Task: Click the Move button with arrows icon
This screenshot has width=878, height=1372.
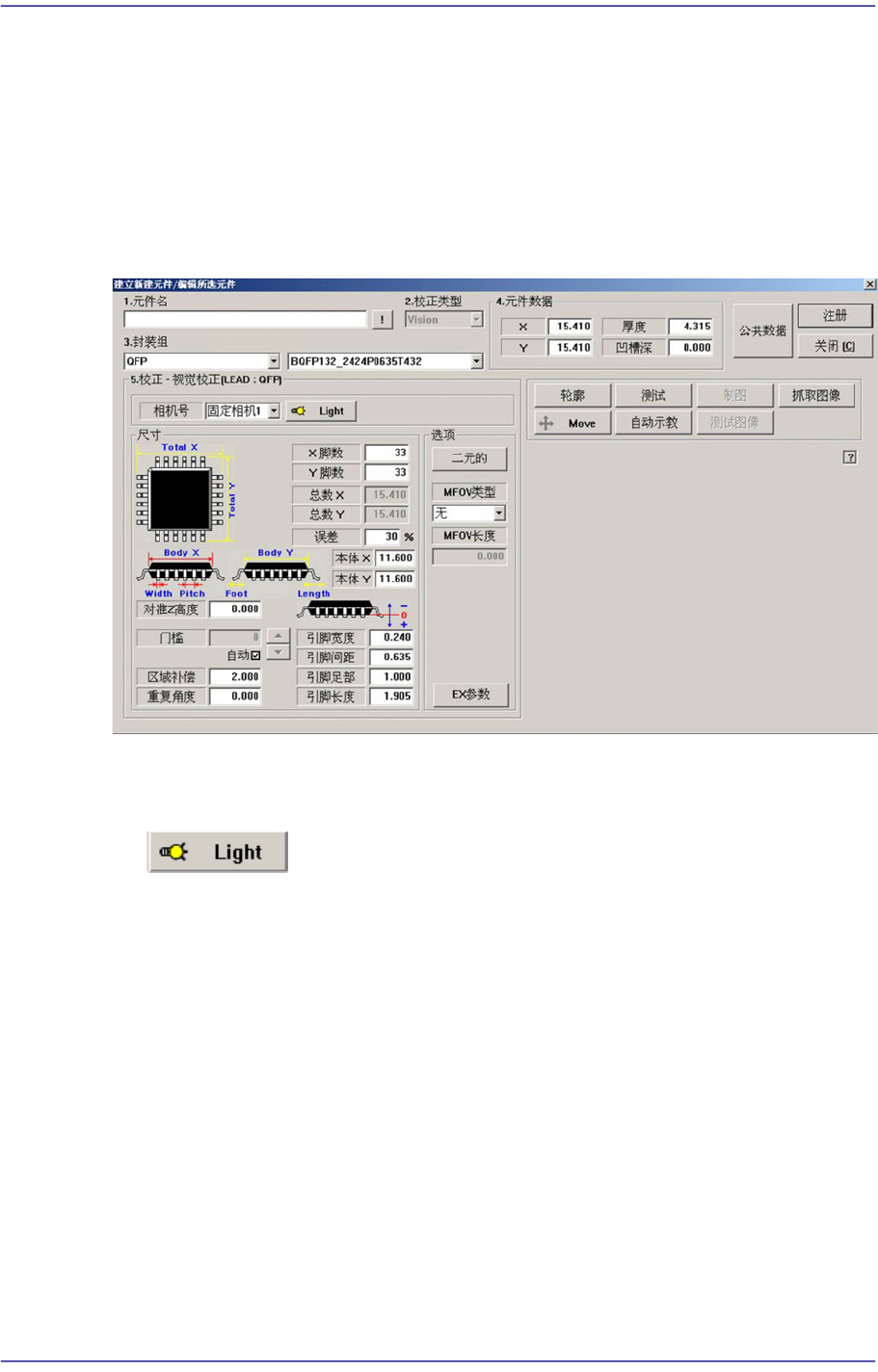Action: click(x=572, y=423)
